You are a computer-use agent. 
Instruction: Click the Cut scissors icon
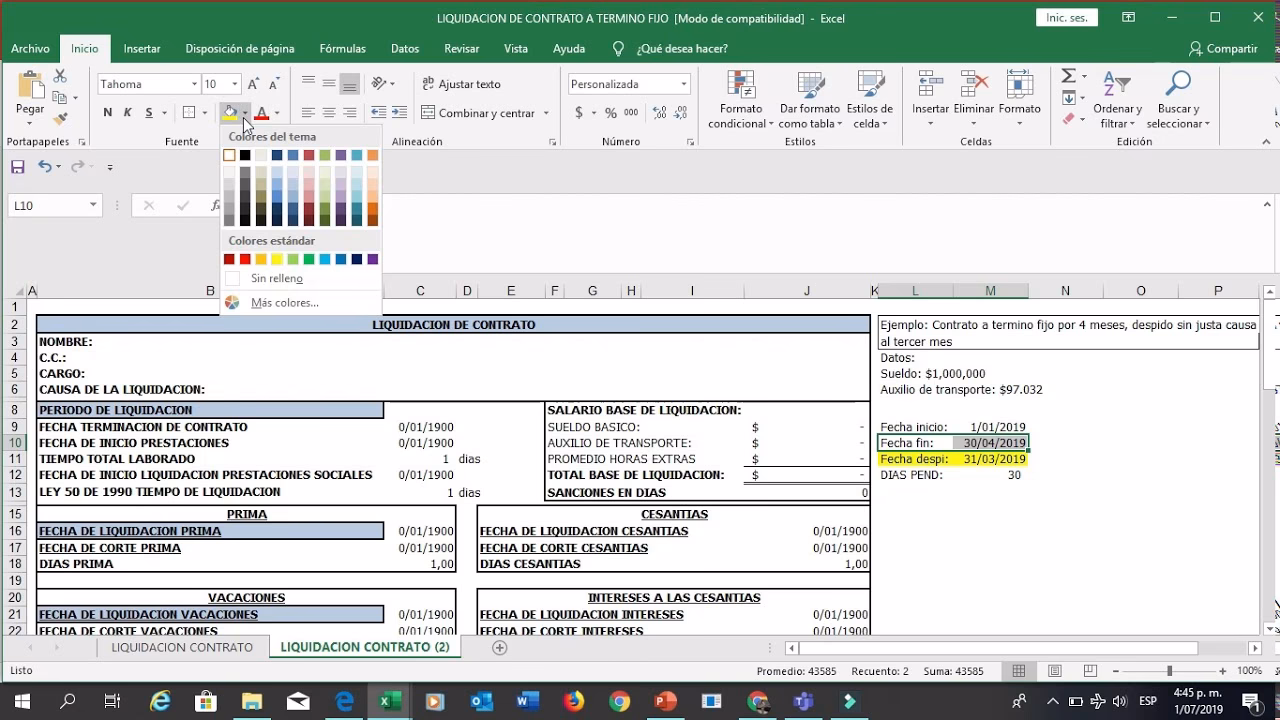point(60,76)
